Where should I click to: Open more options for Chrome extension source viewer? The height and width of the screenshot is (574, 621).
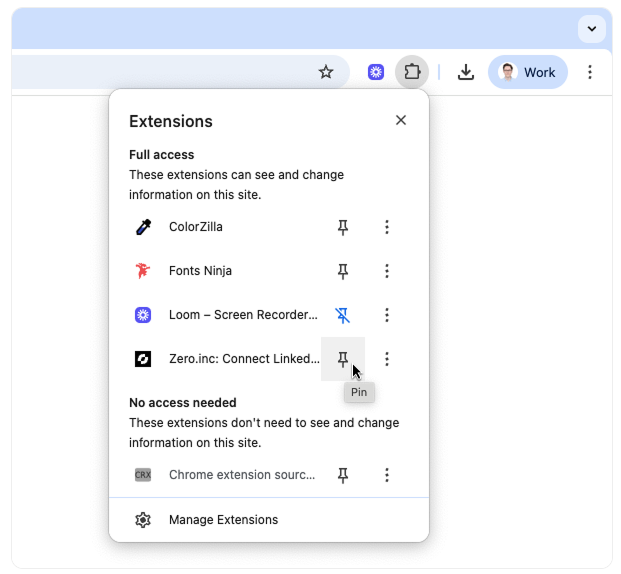(387, 475)
